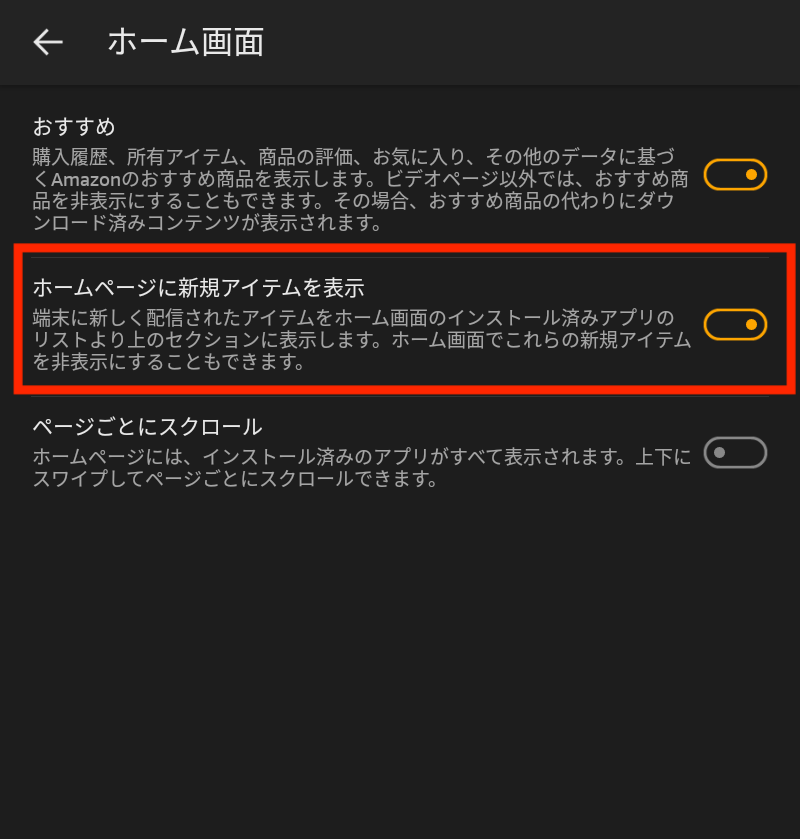This screenshot has width=800, height=839.
Task: Click the header bar right of ホーム画面
Action: 530,42
